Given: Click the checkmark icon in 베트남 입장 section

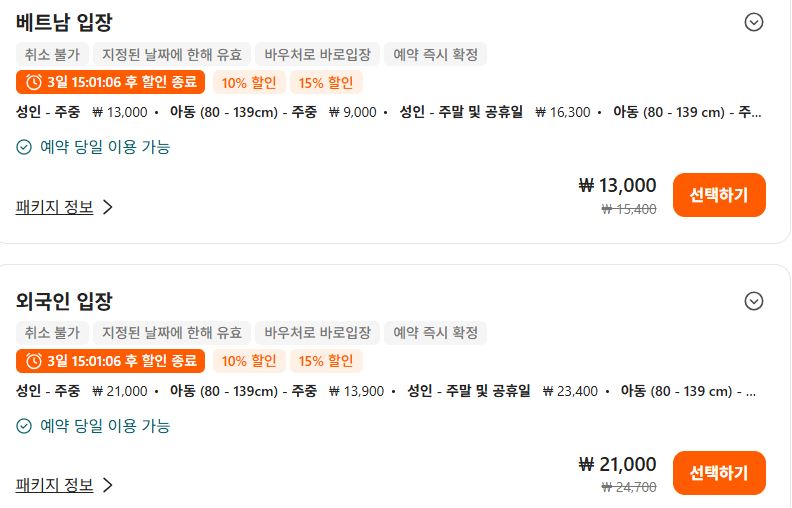Looking at the screenshot, I should 25,147.
